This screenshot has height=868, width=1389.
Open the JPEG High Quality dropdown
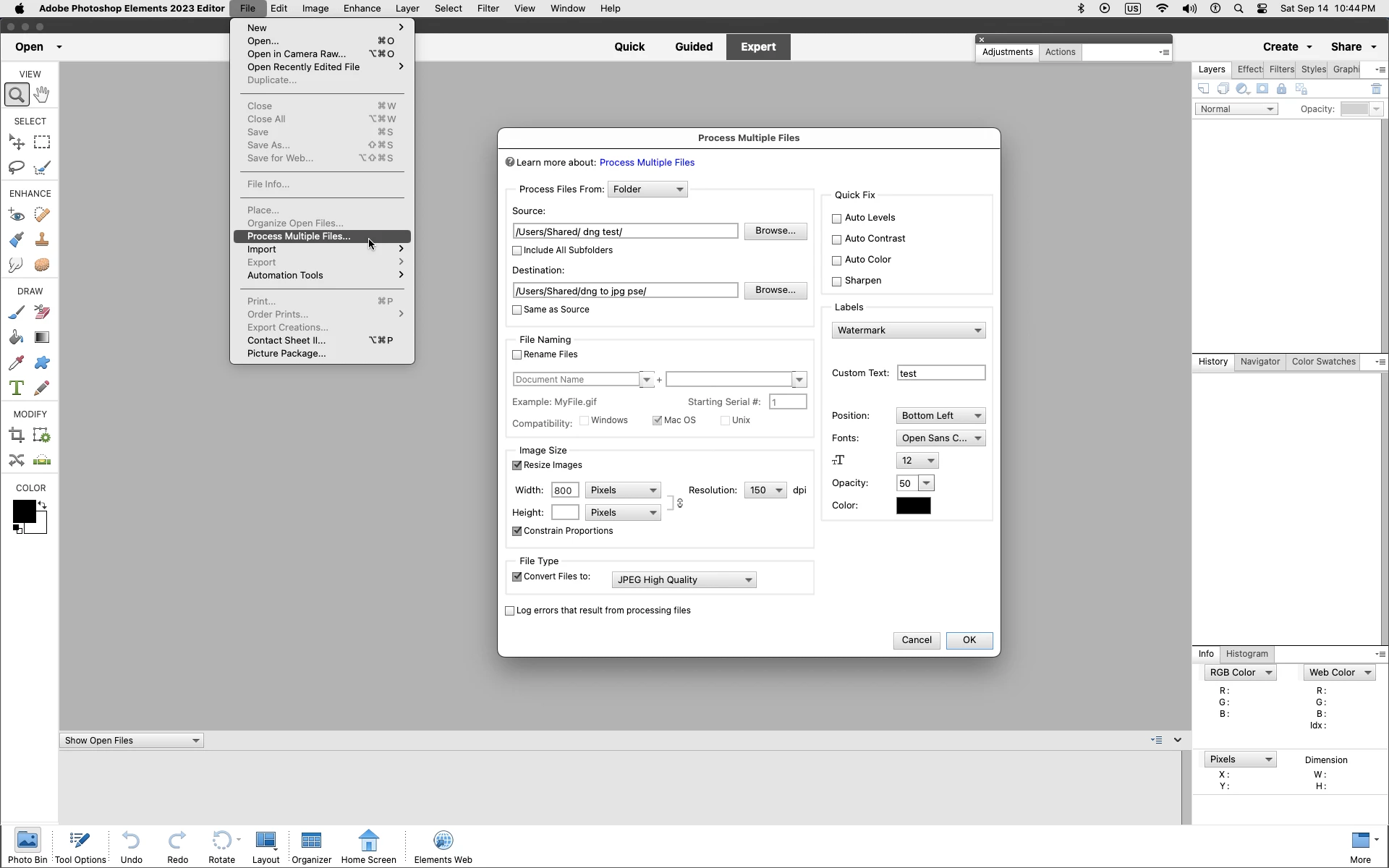[684, 580]
